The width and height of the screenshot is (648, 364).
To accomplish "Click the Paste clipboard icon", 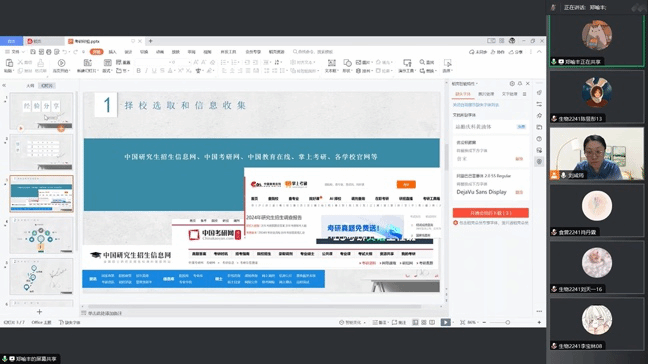I will tap(9, 63).
